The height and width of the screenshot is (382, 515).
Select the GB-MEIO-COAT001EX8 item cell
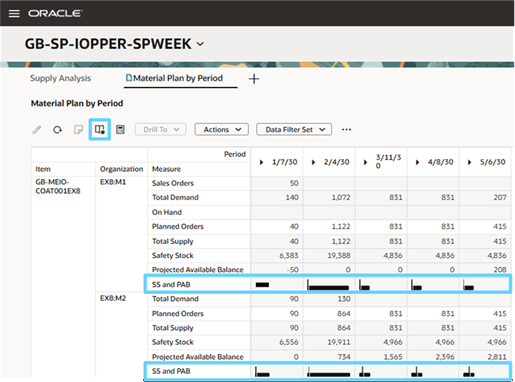pyautogui.click(x=58, y=186)
